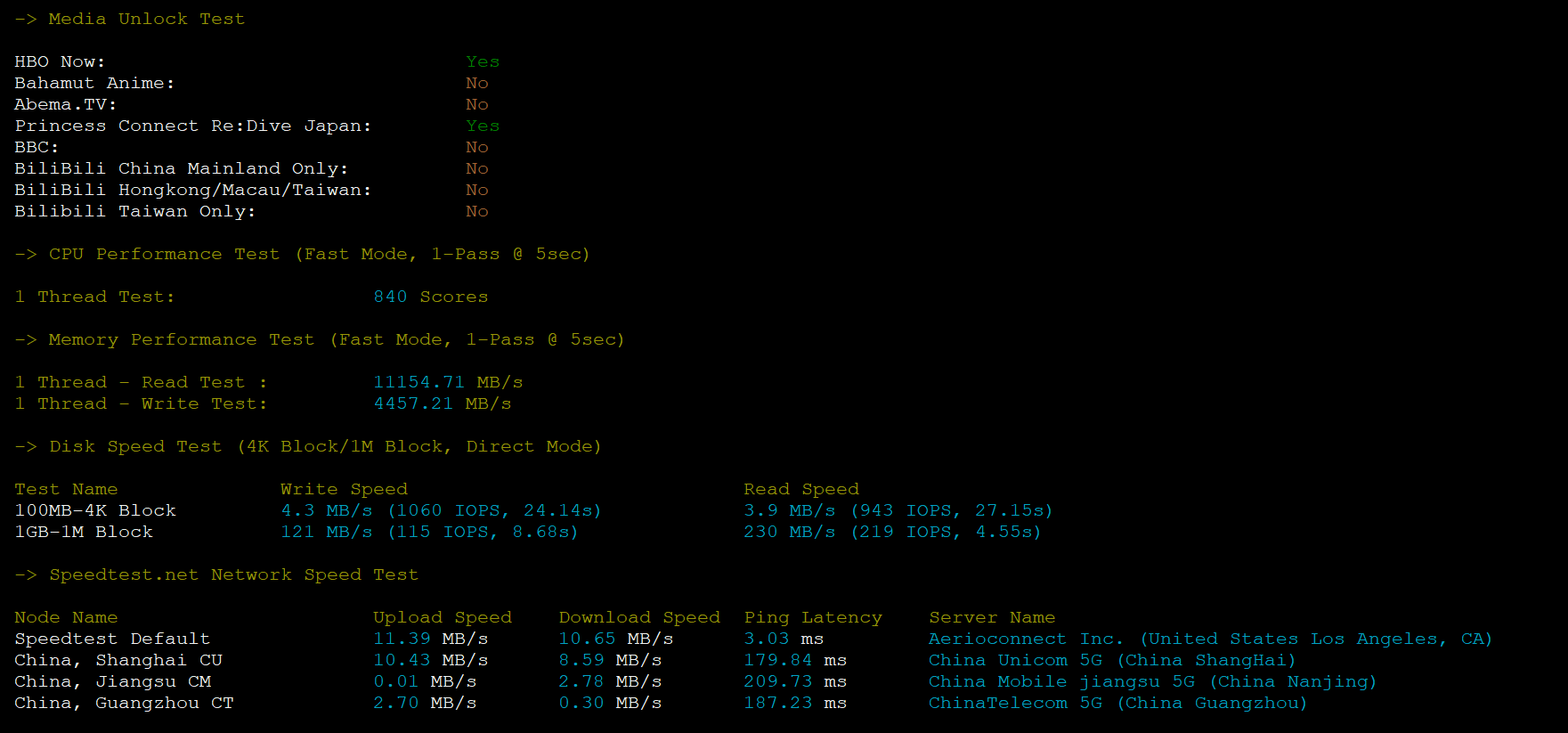This screenshot has width=1568, height=733.
Task: Click the '0.01 MB/s' upload value
Action: (x=425, y=681)
